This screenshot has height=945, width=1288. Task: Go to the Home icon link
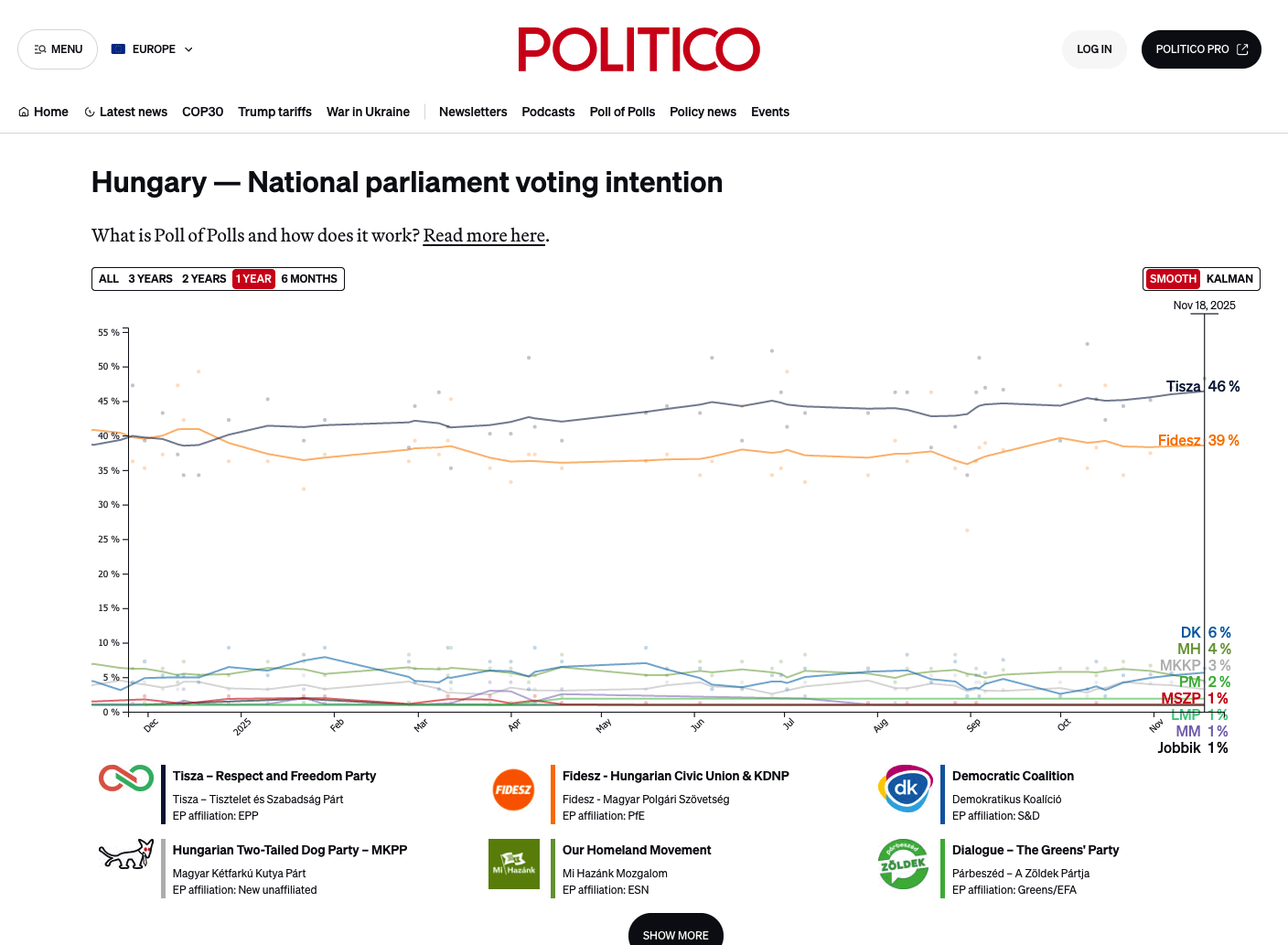[x=43, y=112]
